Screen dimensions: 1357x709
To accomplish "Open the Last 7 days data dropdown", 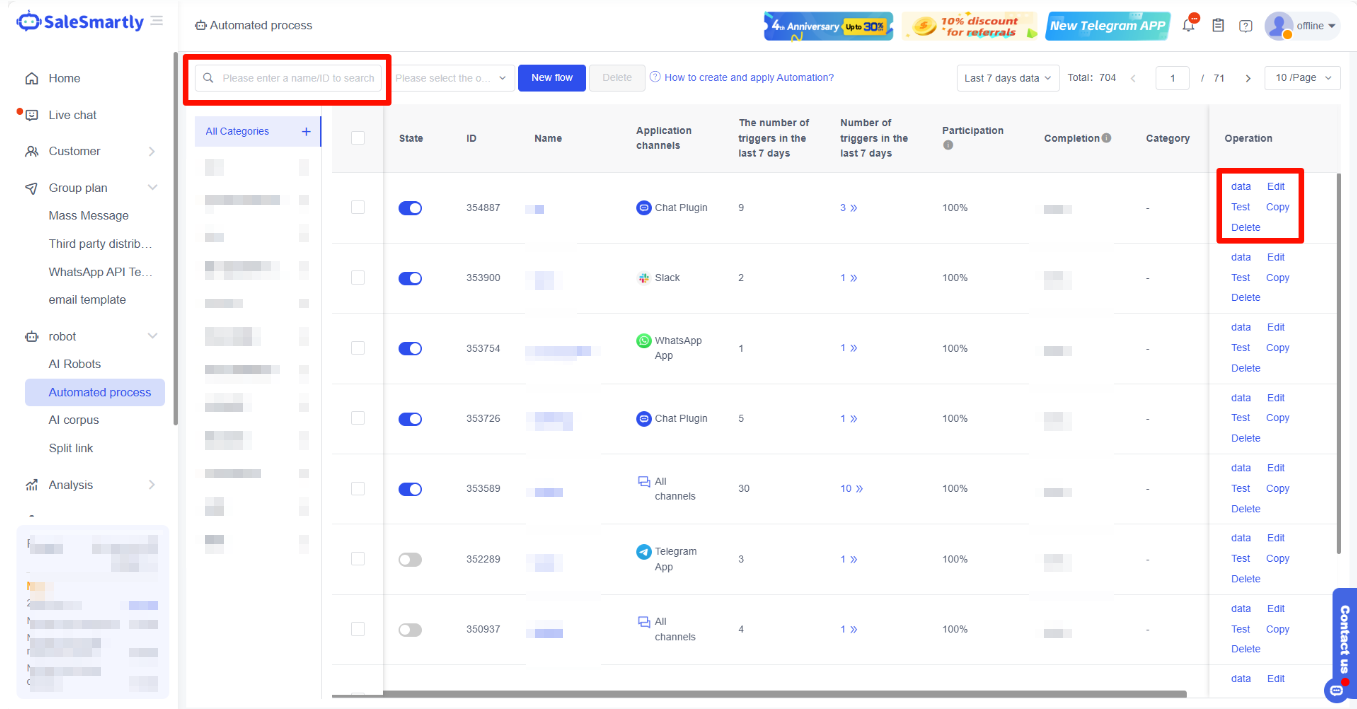I will 1008,78.
